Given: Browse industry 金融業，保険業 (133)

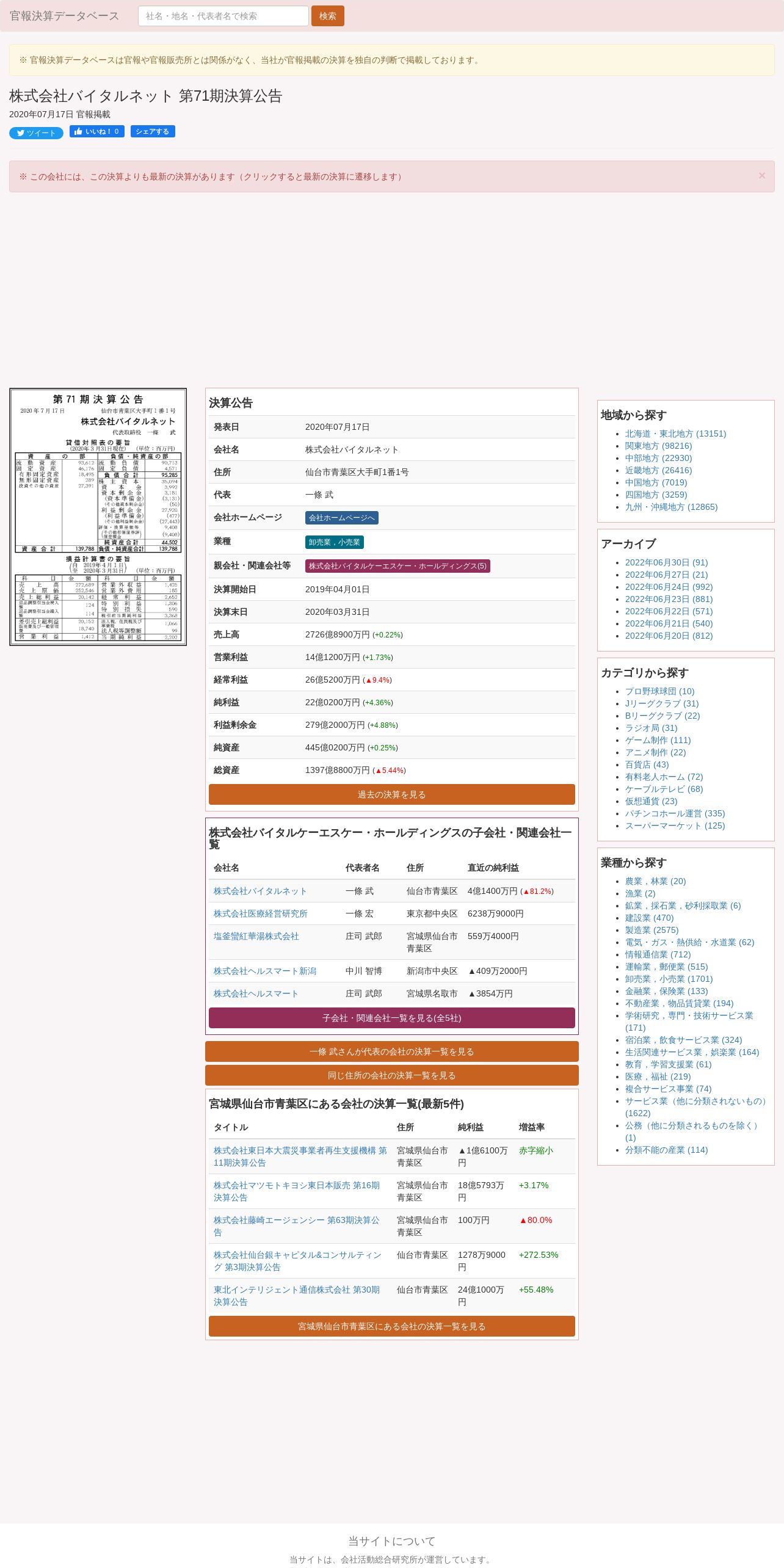Looking at the screenshot, I should pyautogui.click(x=667, y=992).
